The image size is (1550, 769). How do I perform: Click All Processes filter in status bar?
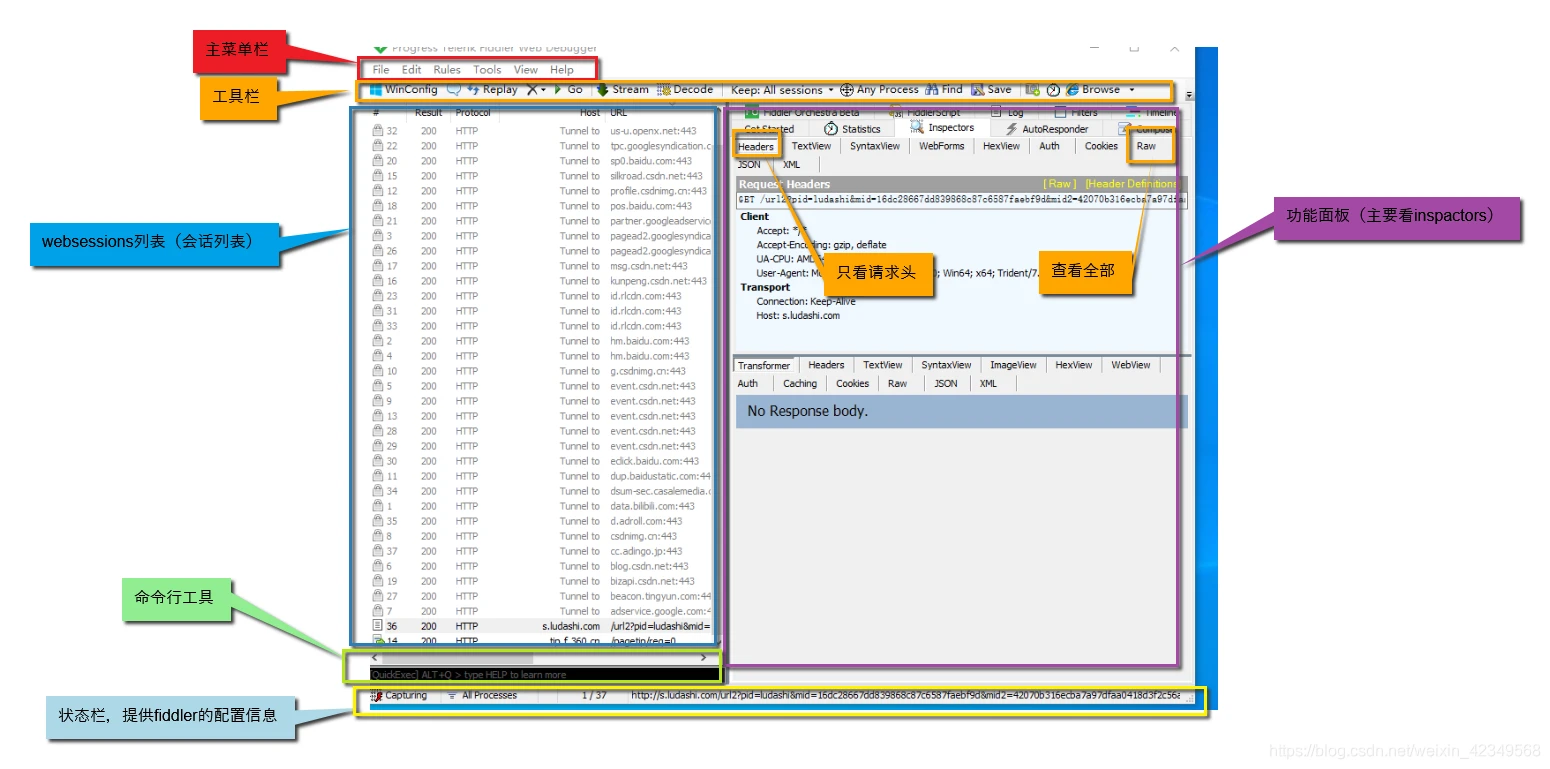(482, 695)
